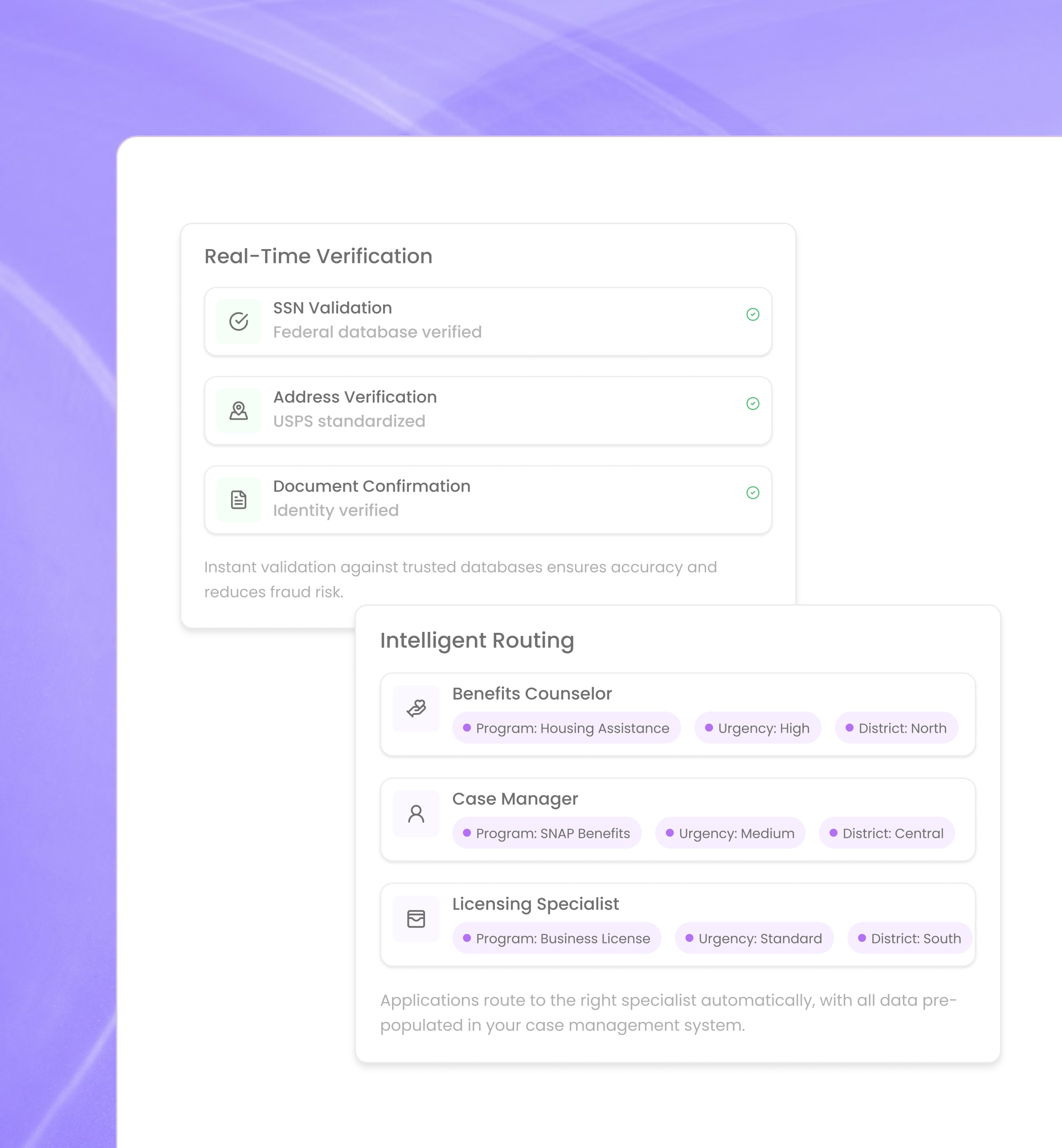Image resolution: width=1062 pixels, height=1148 pixels.
Task: Click the SSN Validation checkmark circle icon
Action: click(238, 321)
